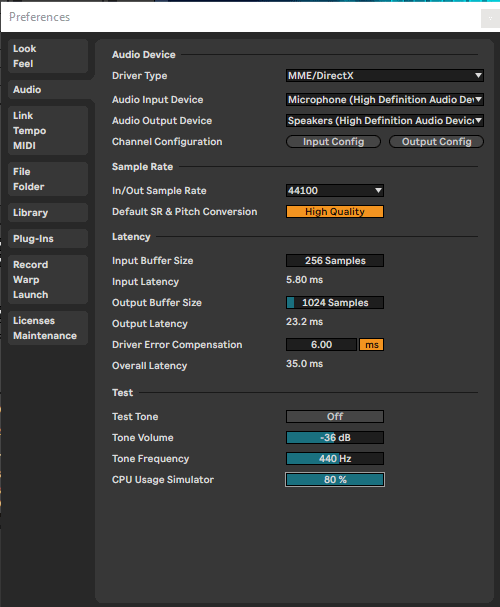The image size is (500, 607).
Task: Close the Preferences window
Action: 490,18
